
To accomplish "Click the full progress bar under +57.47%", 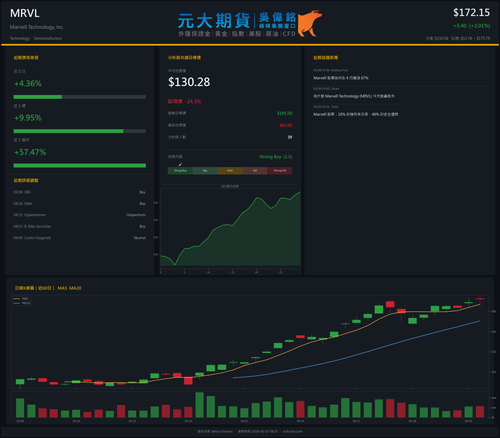I will click(80, 166).
